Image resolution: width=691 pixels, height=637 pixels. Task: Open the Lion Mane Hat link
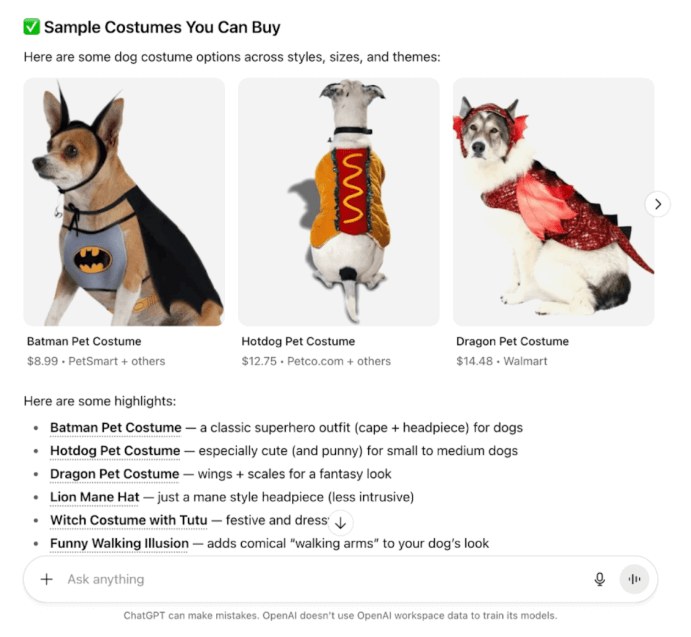click(x=95, y=497)
